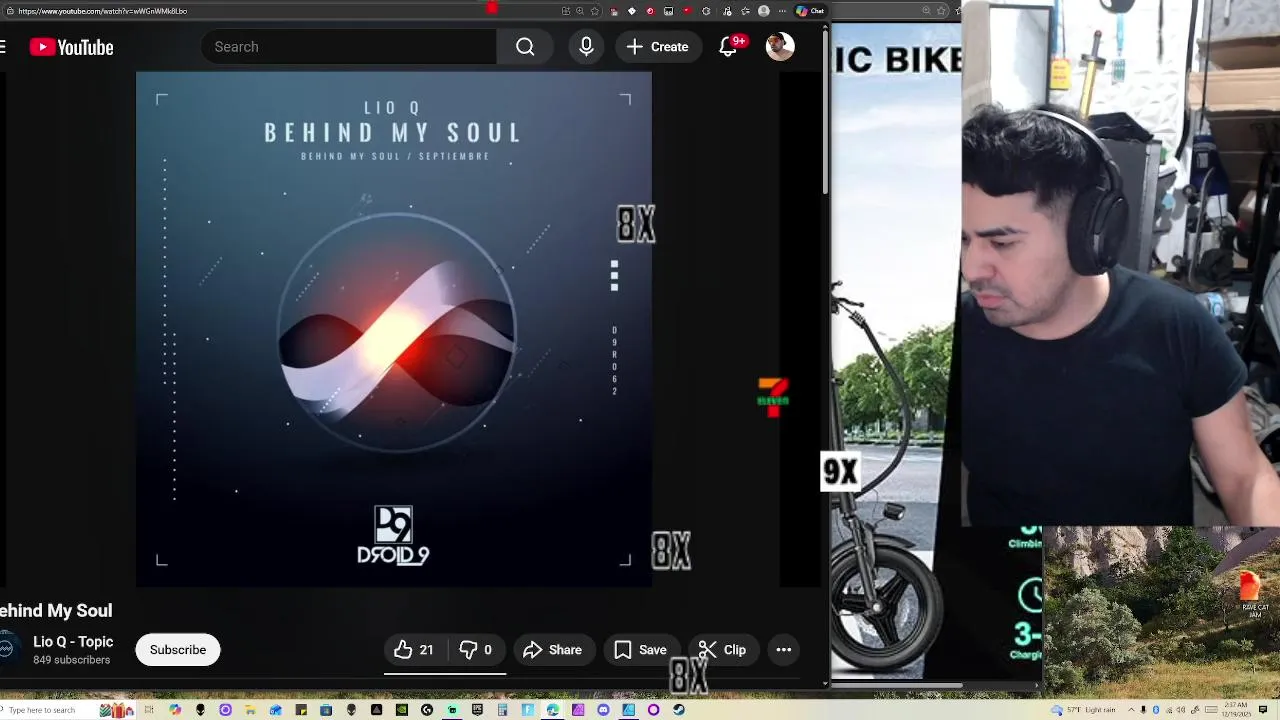Open Edge favorites list icon

pyautogui.click(x=746, y=11)
